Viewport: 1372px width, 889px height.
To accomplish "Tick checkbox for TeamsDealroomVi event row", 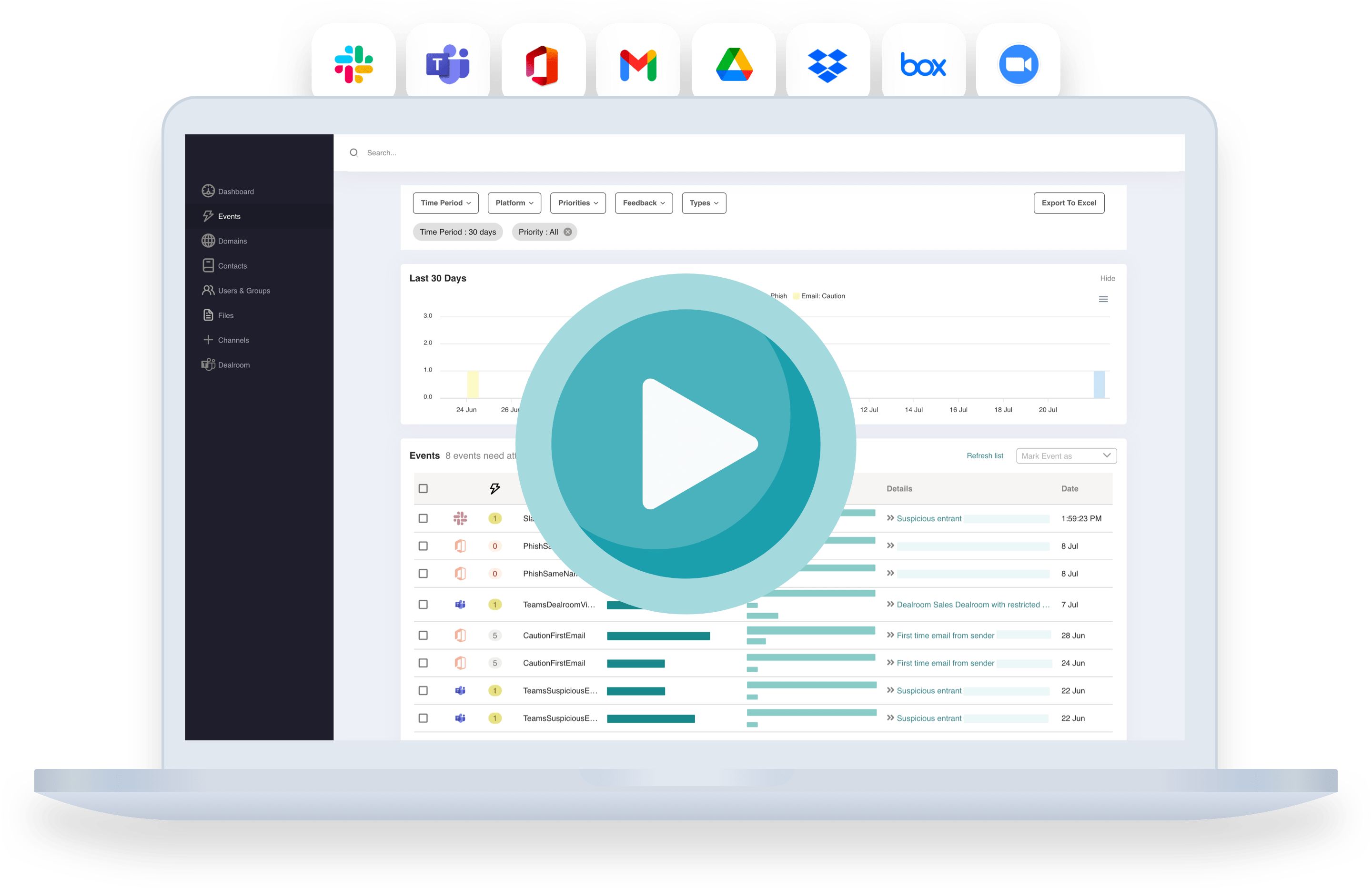I will point(423,604).
